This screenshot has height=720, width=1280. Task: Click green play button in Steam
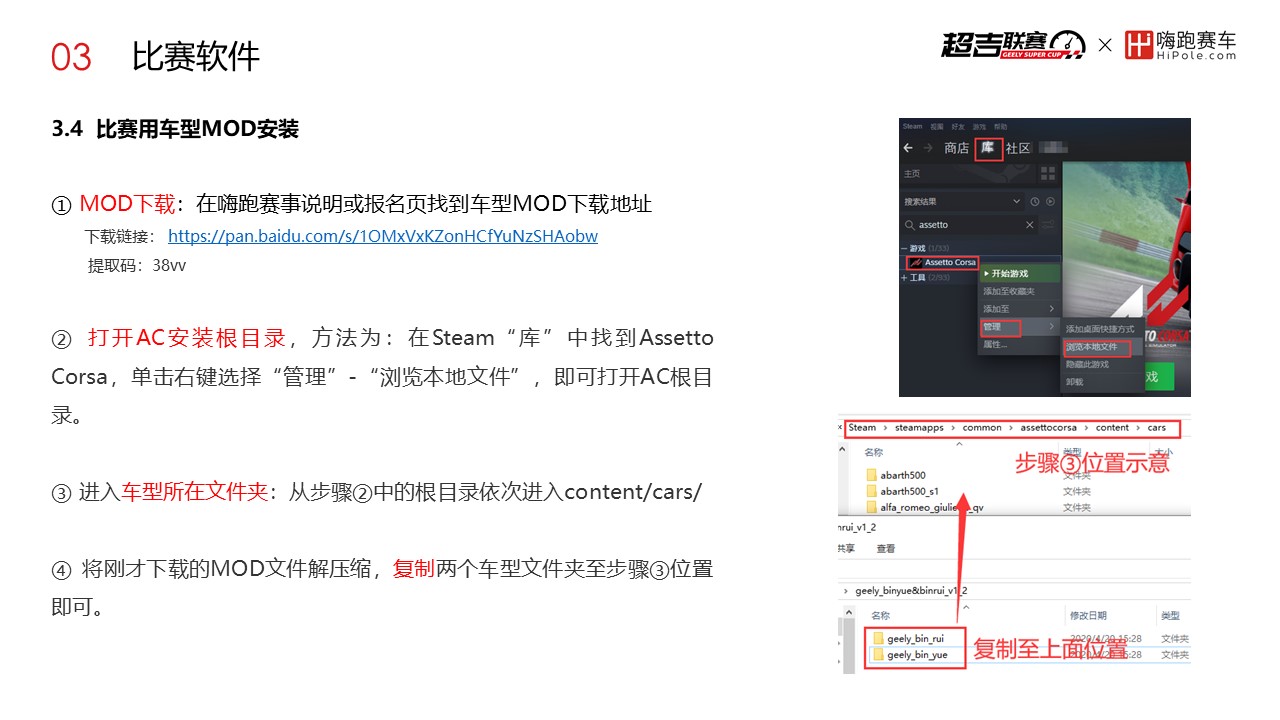(1159, 376)
